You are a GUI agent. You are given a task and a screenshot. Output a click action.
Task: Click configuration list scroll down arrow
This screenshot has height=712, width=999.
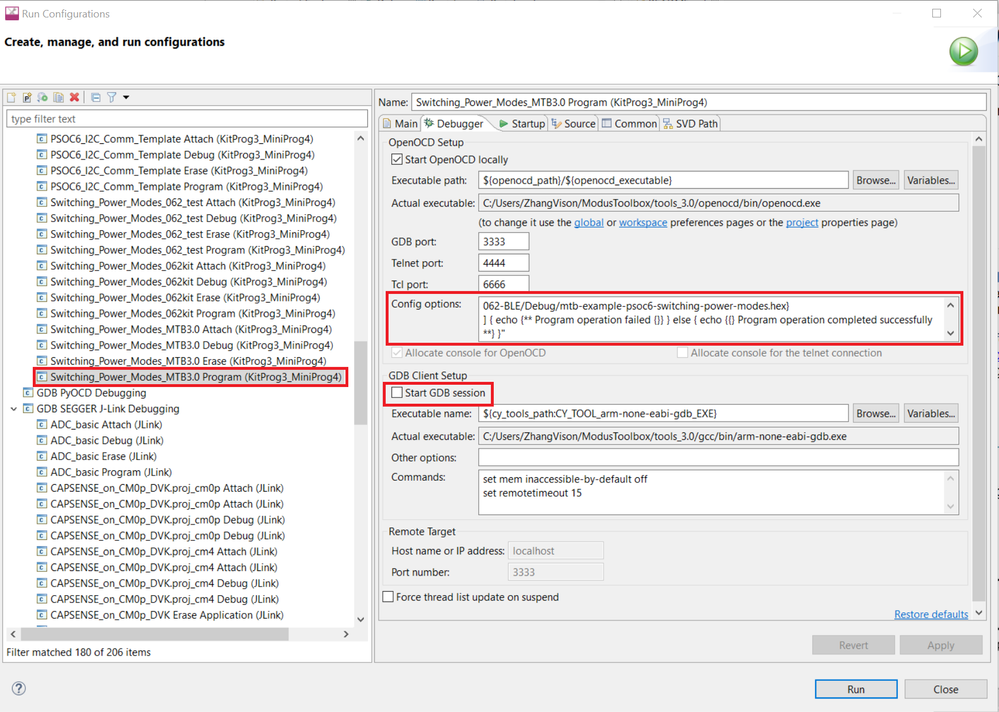pyautogui.click(x=361, y=619)
